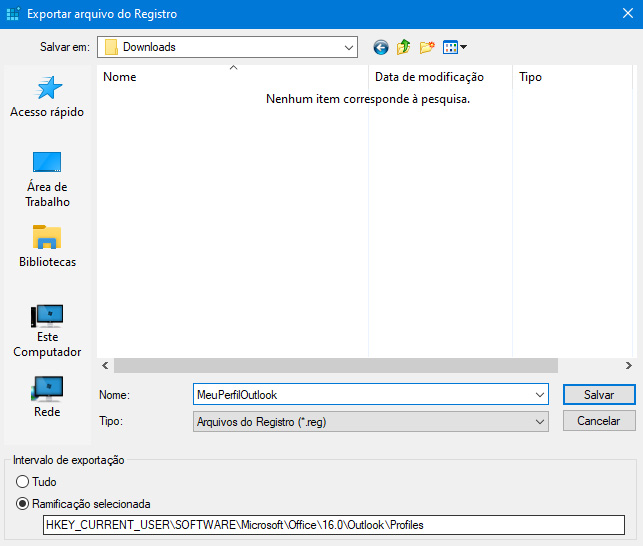Click the registry branch path field
The image size is (643, 546).
[x=333, y=525]
